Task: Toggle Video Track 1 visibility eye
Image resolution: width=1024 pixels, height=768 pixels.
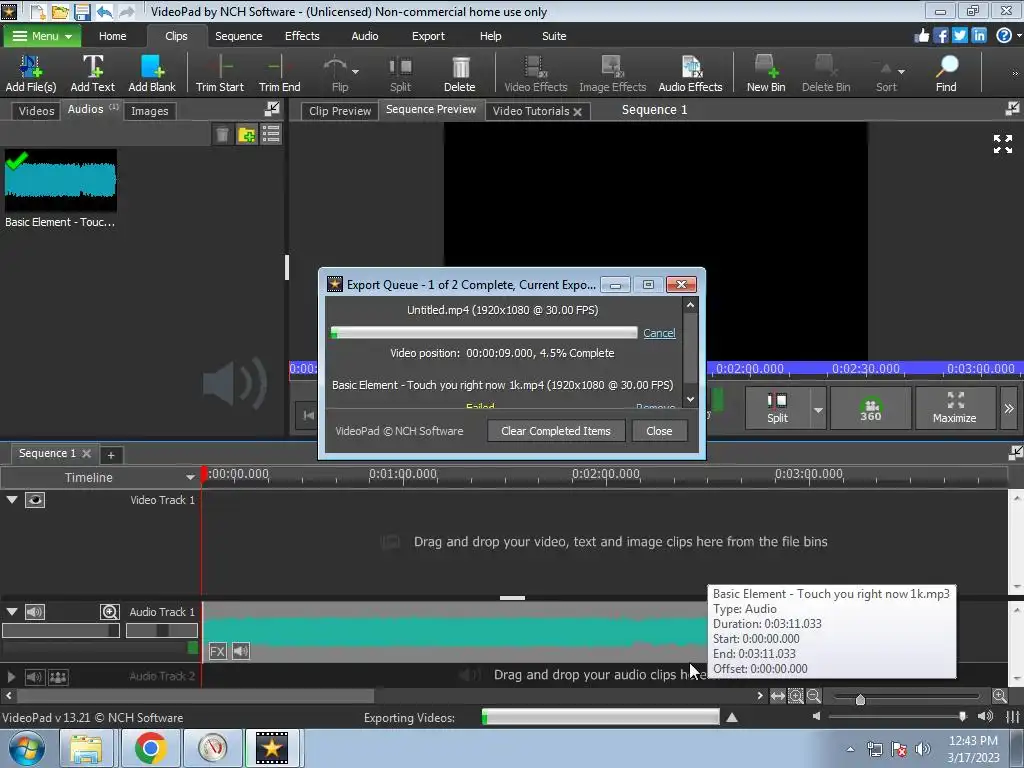Action: tap(35, 500)
